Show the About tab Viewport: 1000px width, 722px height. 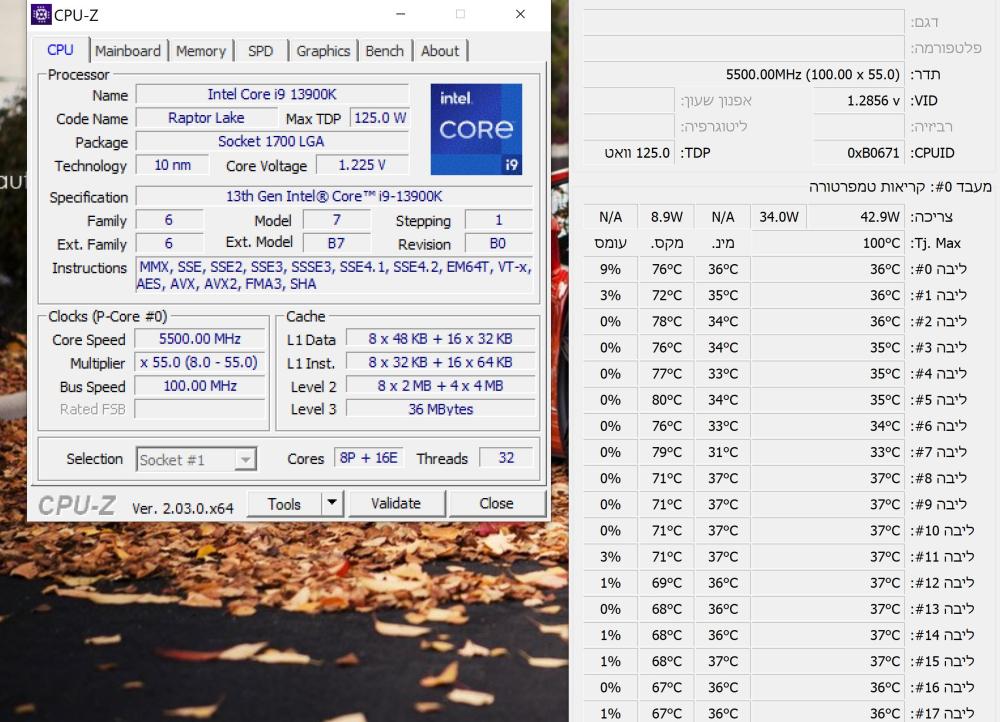click(439, 51)
